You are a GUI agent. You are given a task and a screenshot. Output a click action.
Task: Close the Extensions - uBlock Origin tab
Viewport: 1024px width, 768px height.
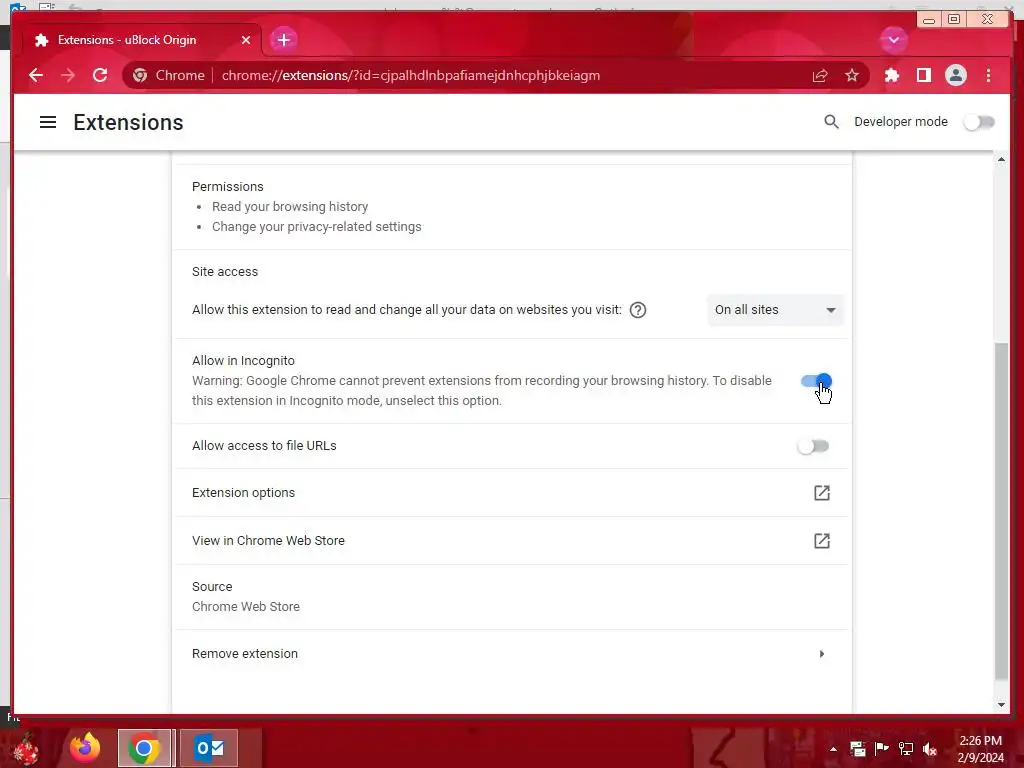246,40
